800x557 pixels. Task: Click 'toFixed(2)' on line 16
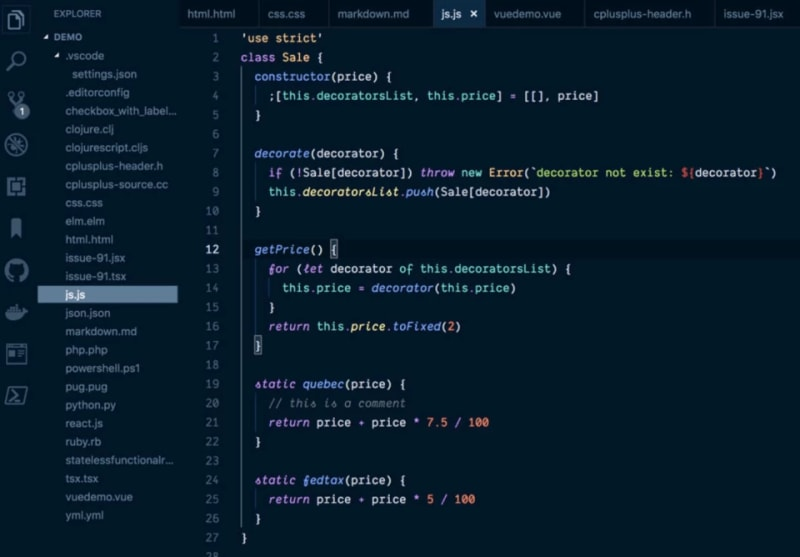427,326
